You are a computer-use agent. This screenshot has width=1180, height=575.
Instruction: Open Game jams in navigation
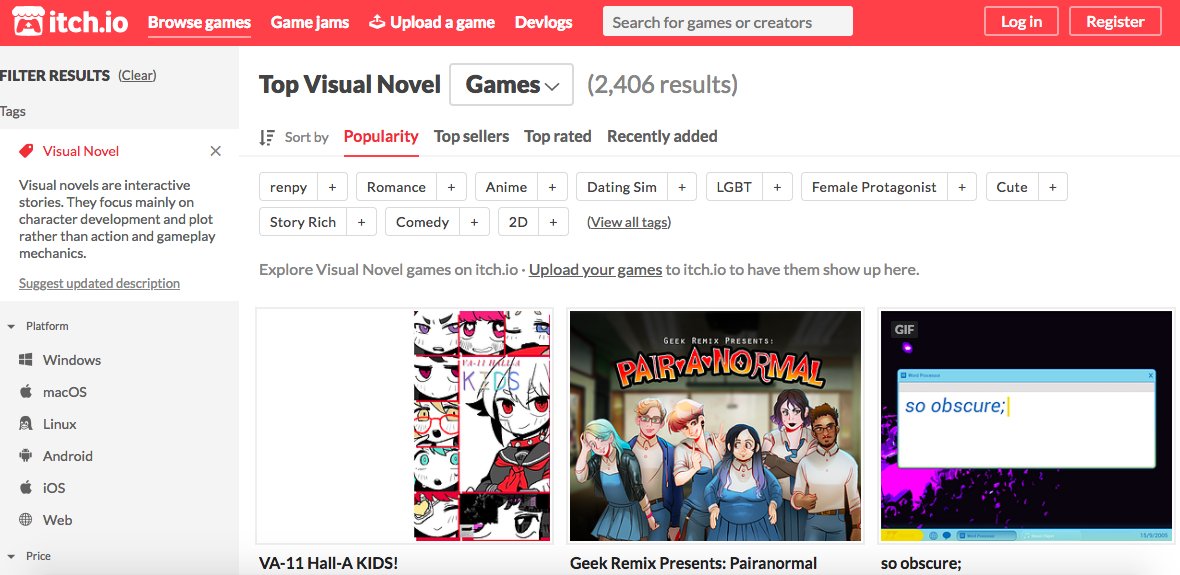pyautogui.click(x=310, y=22)
